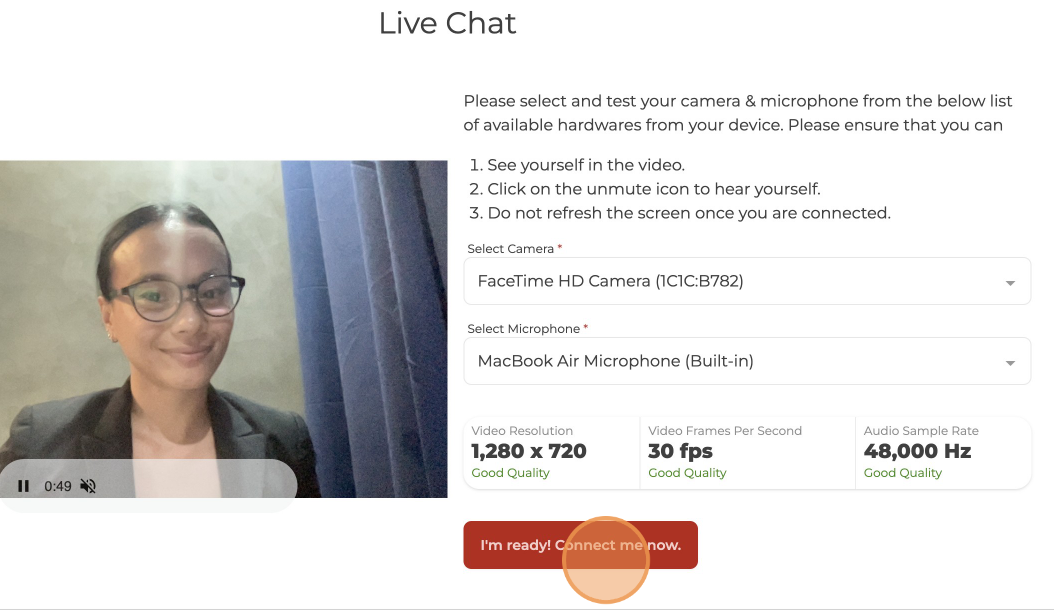
Task: Select the Video Resolution 1,280 x 720 card
Action: (552, 453)
